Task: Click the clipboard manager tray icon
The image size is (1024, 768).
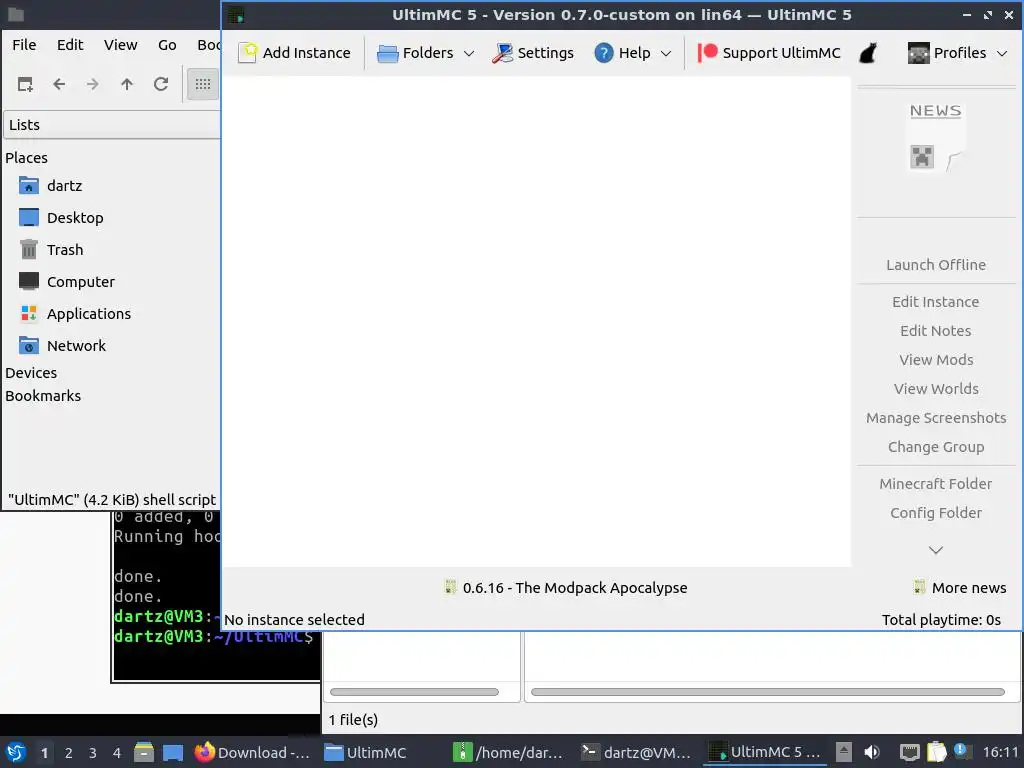Action: 936,752
